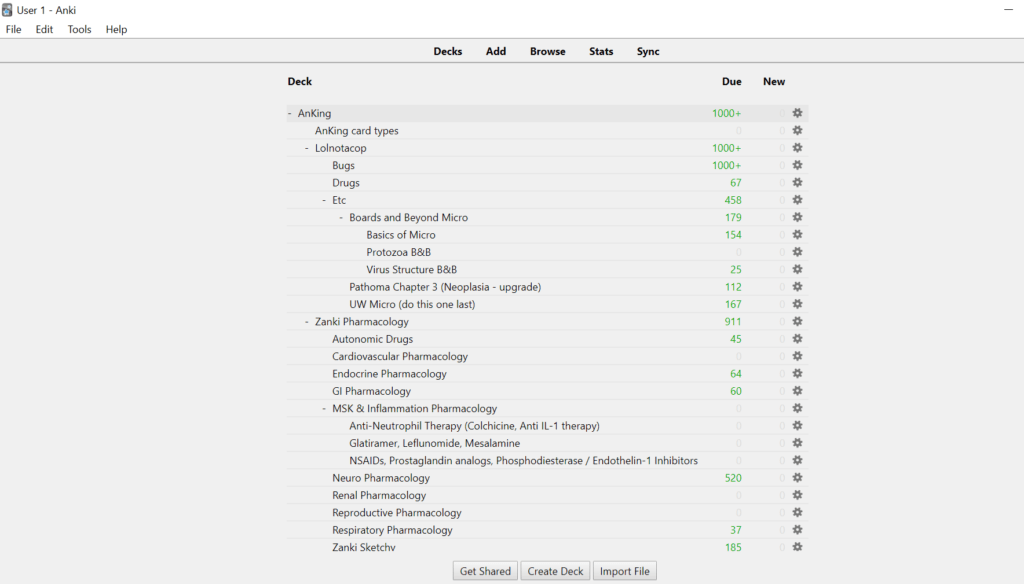Collapse the Etc subdeck
The width and height of the screenshot is (1024, 584).
coord(324,200)
